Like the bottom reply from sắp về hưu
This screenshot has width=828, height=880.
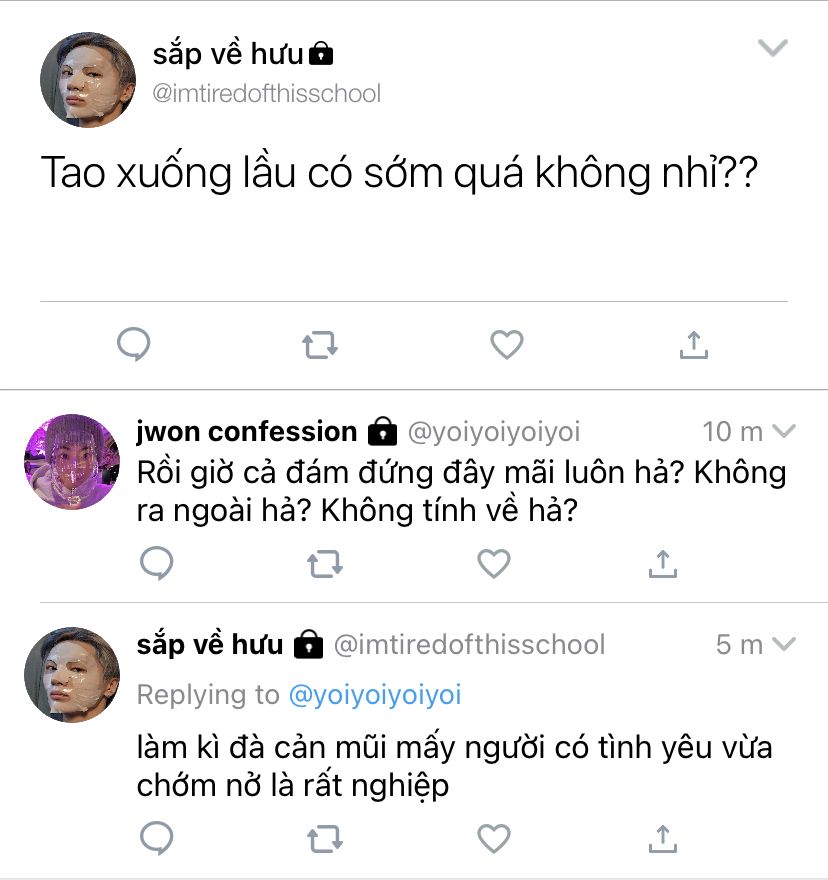click(494, 838)
